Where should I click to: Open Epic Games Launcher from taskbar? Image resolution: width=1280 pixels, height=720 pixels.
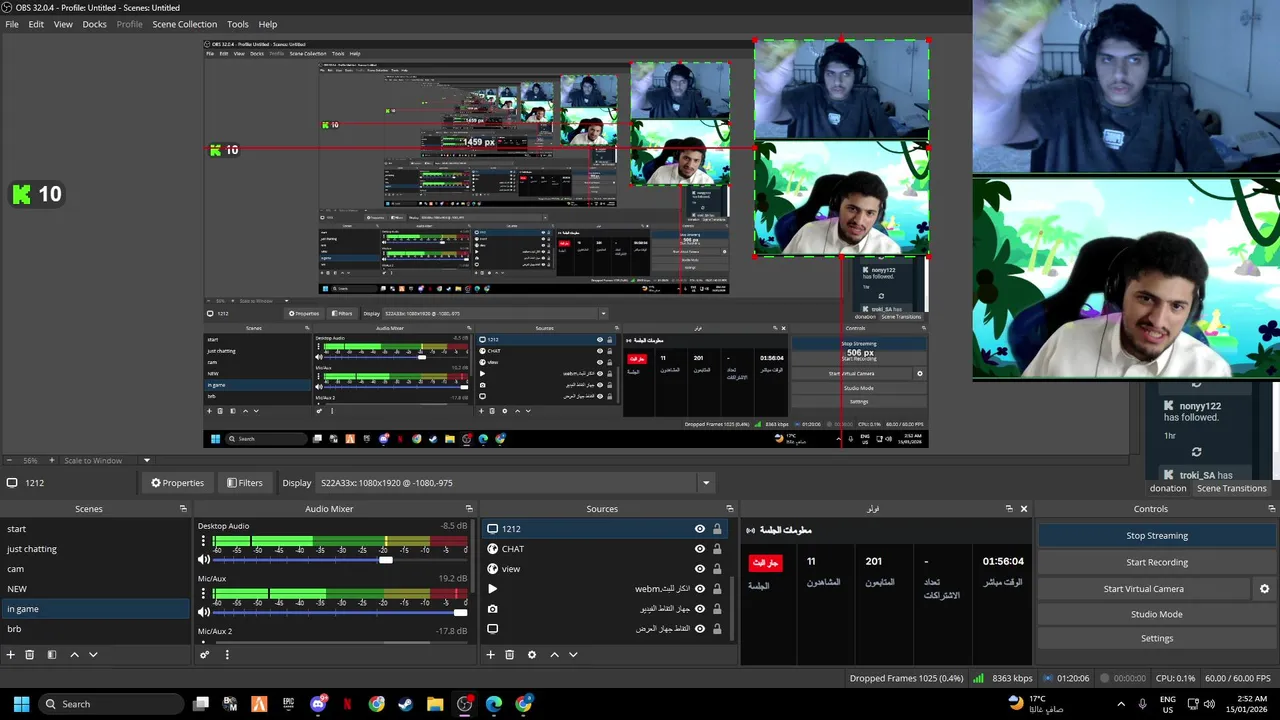(x=289, y=704)
